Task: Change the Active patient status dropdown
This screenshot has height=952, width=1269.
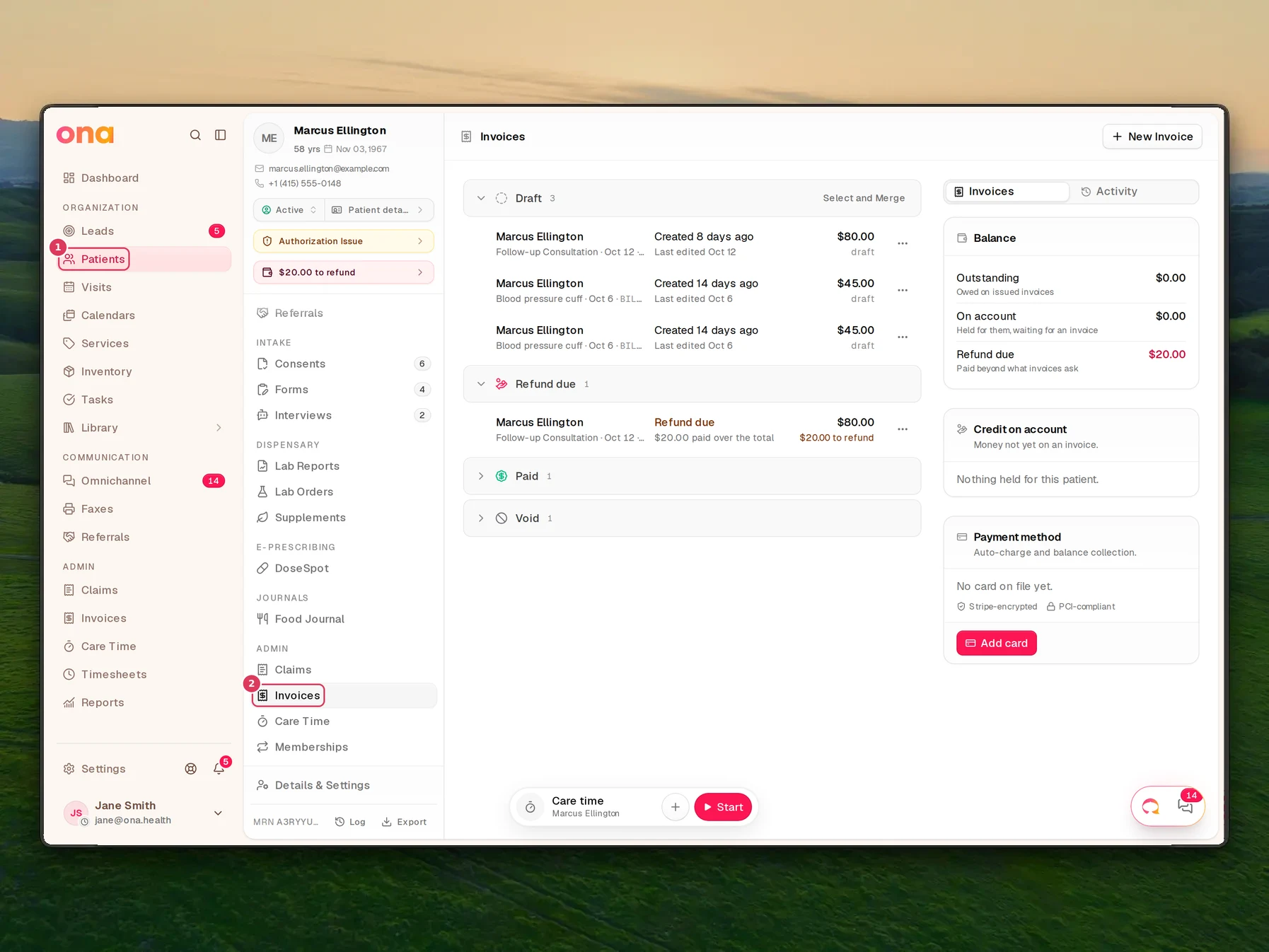Action: pyautogui.click(x=289, y=210)
